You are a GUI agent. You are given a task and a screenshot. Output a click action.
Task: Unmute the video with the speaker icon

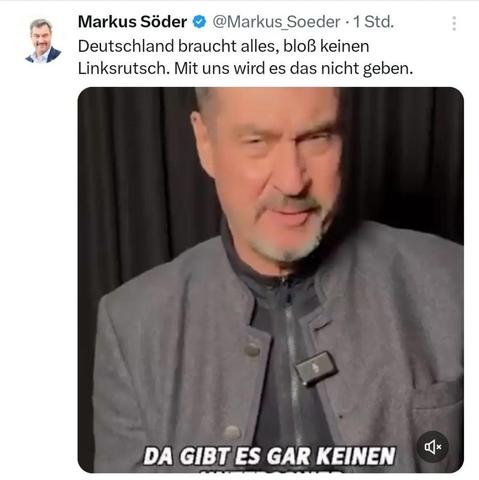click(x=432, y=447)
